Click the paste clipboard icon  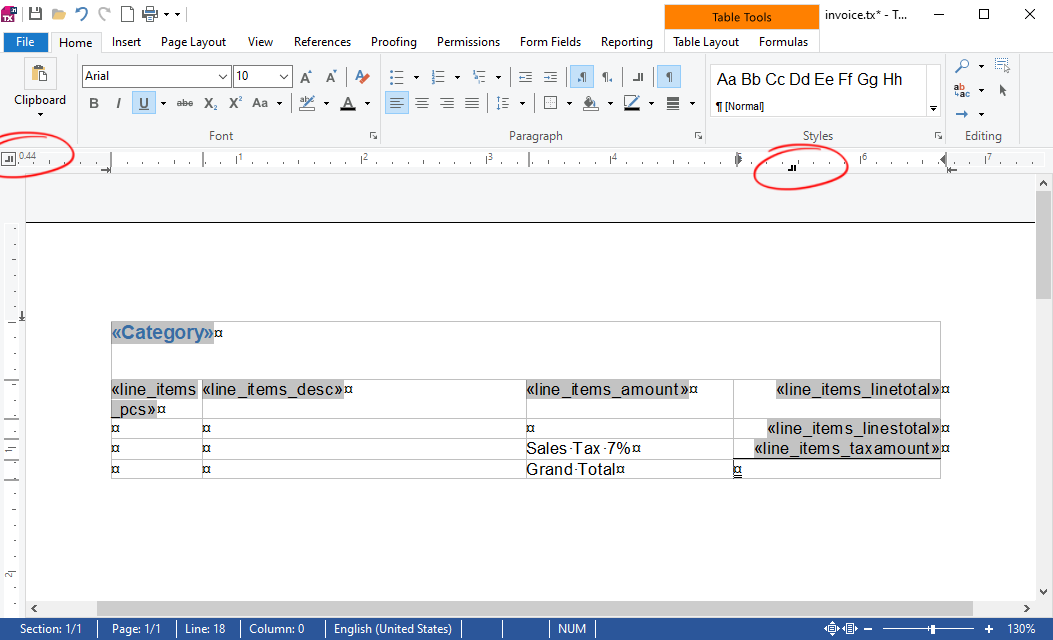coord(40,73)
